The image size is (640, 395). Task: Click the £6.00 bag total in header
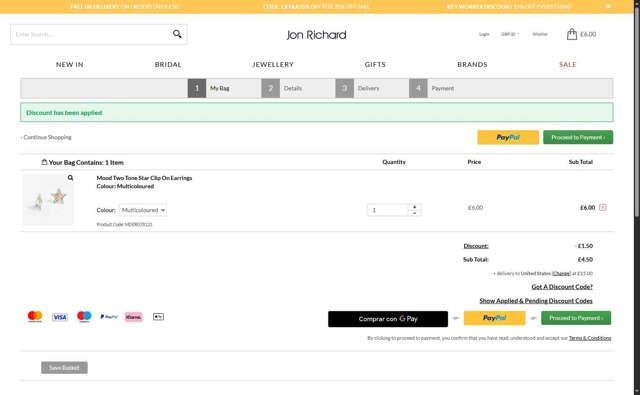588,34
